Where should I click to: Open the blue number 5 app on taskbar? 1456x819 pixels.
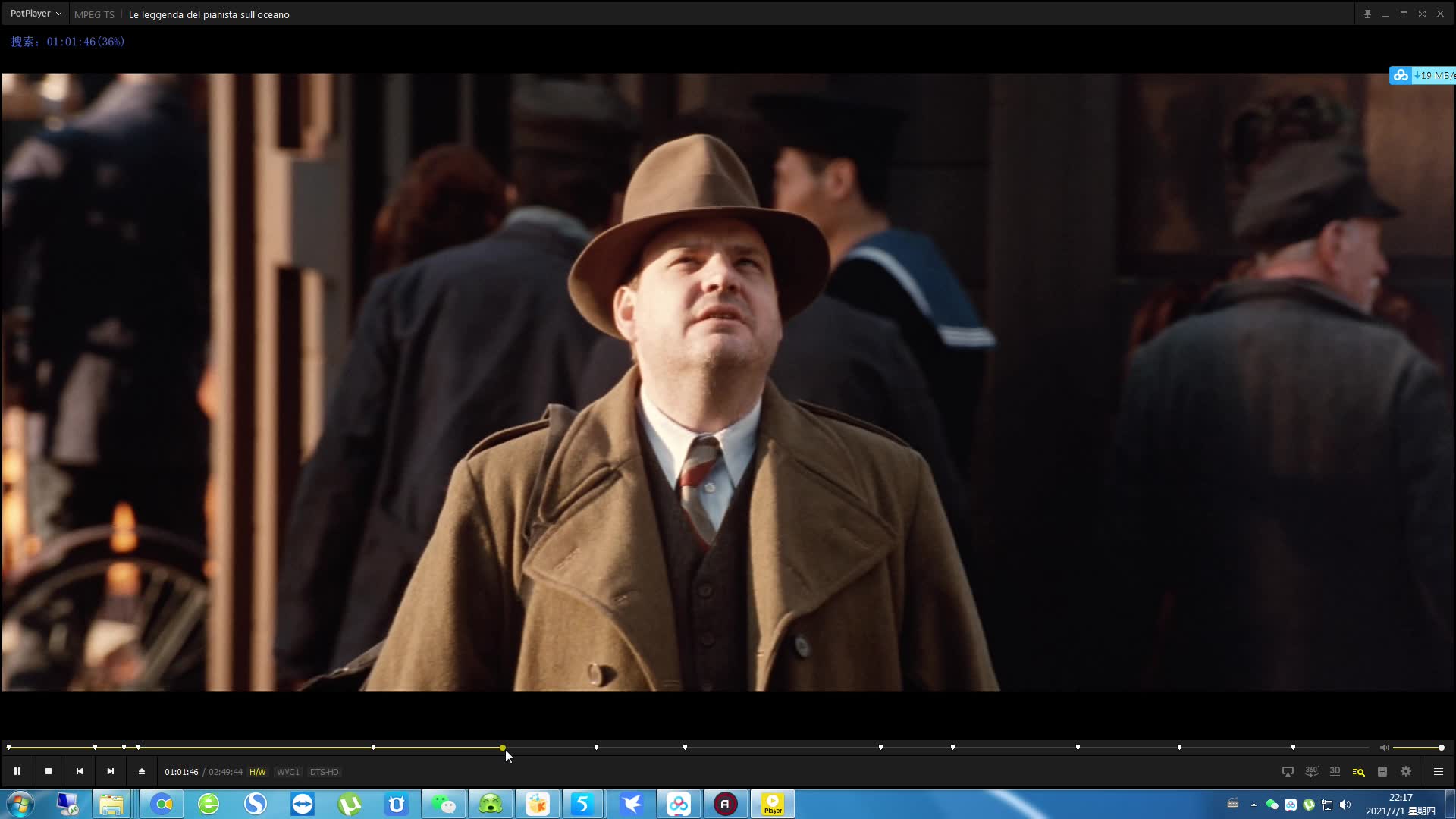coord(583,804)
